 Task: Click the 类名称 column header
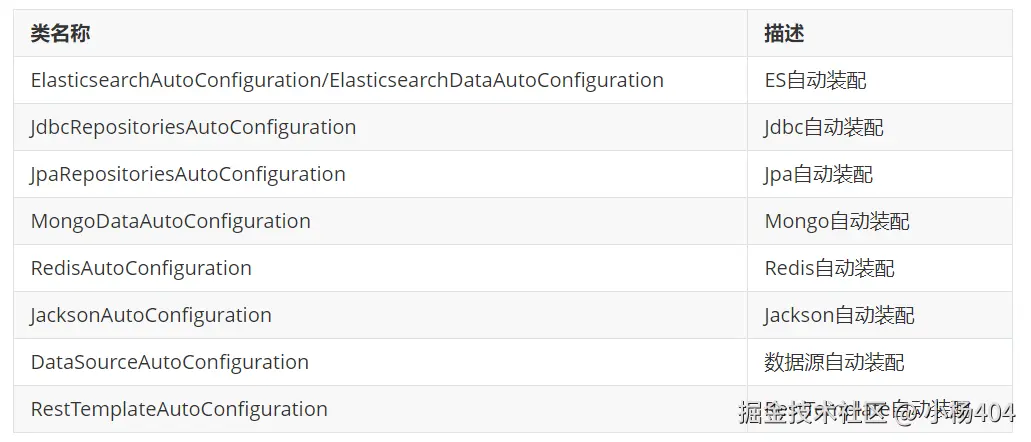[x=60, y=34]
